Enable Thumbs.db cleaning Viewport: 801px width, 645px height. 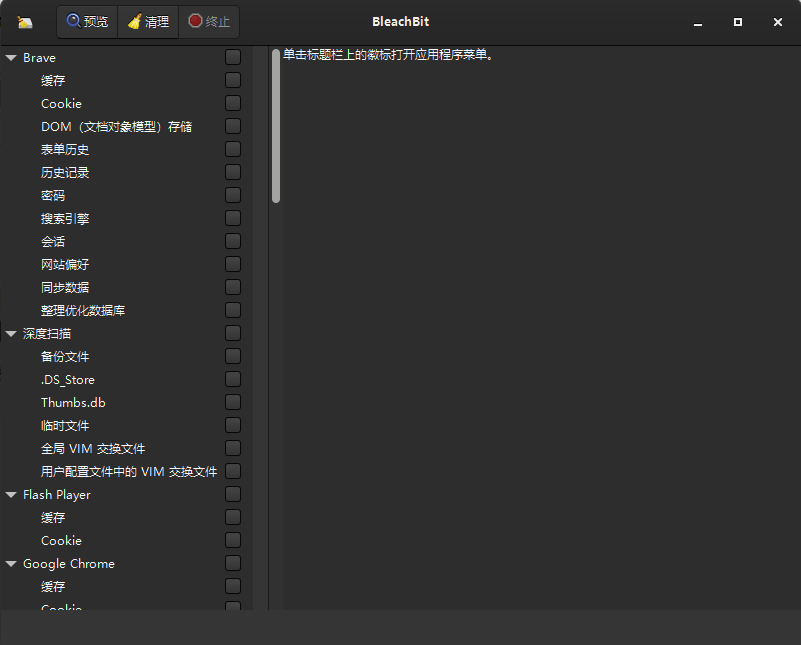tap(232, 401)
